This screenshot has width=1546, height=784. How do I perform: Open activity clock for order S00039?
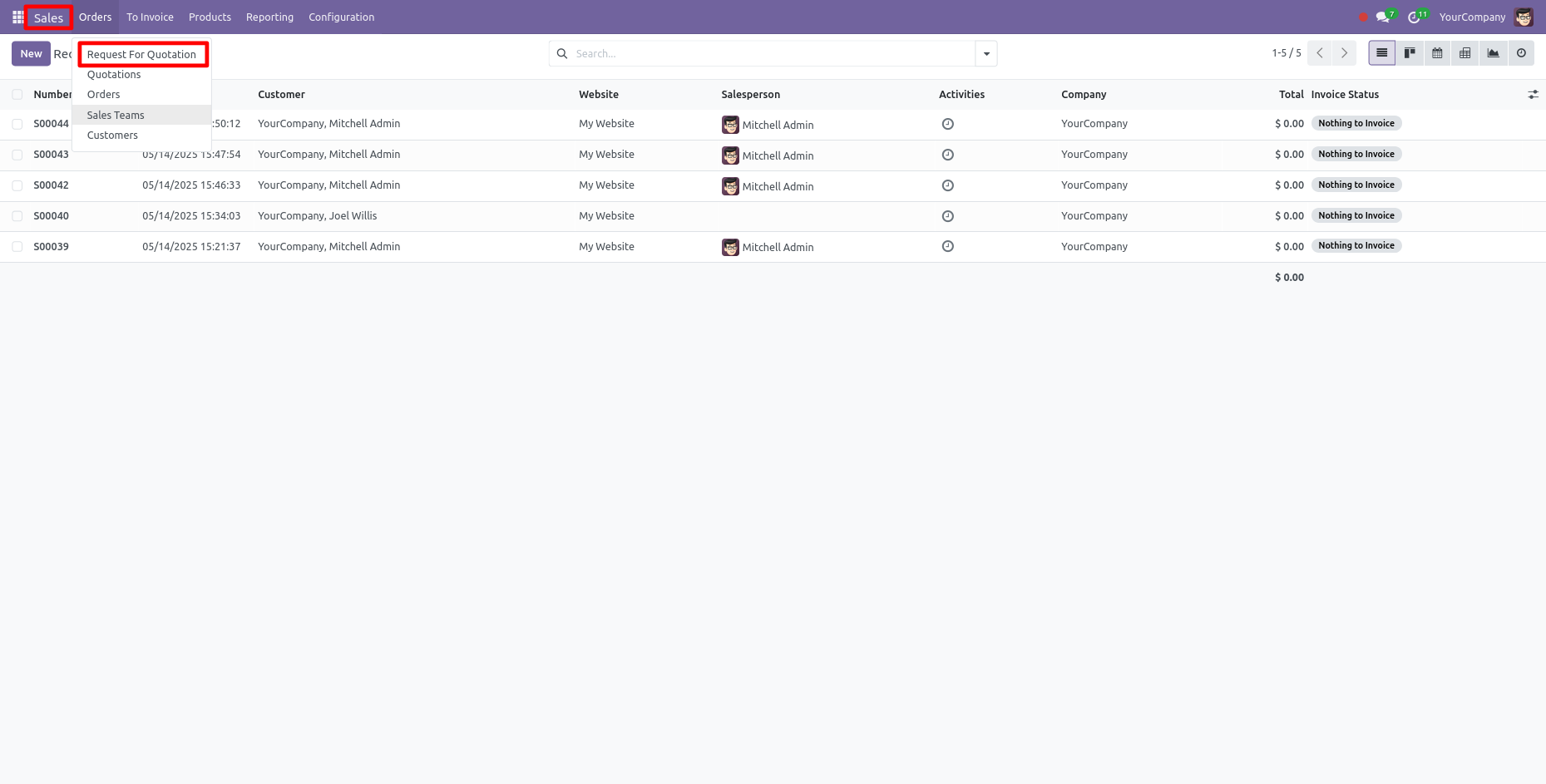pyautogui.click(x=947, y=246)
